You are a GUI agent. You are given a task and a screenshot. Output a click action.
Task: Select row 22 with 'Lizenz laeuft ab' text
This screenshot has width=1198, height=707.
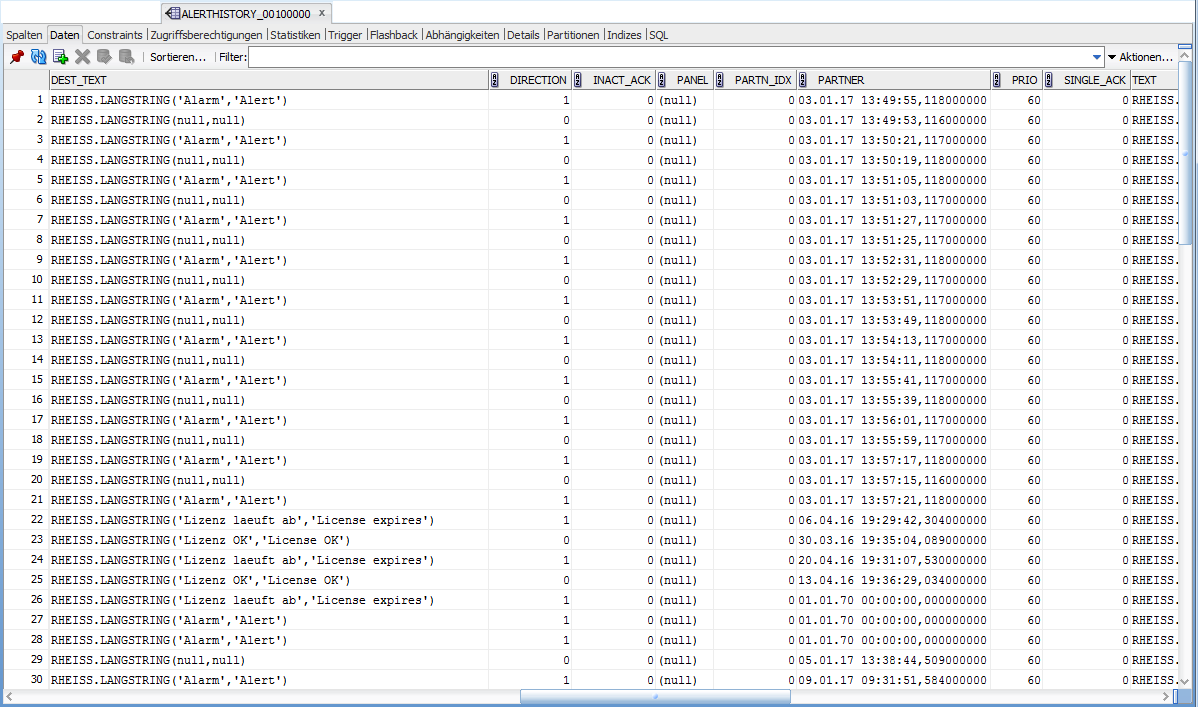pos(242,520)
